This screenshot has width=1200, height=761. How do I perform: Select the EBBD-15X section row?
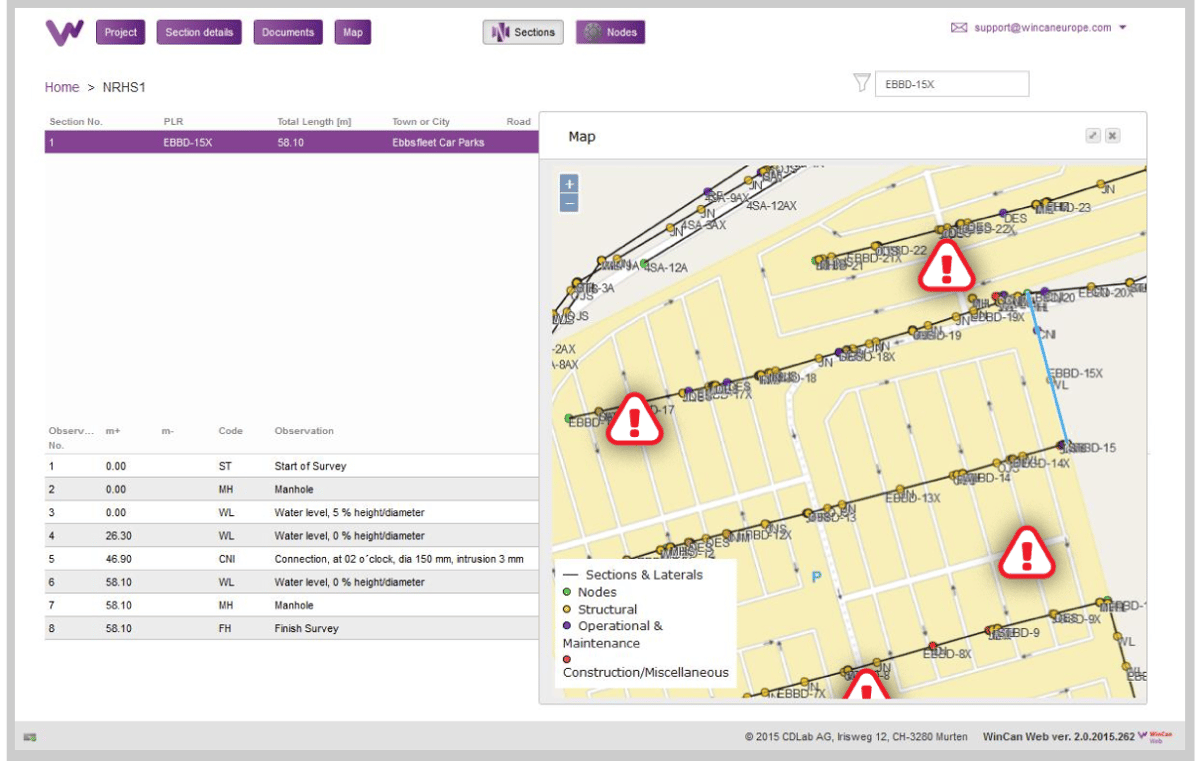pyautogui.click(x=292, y=143)
